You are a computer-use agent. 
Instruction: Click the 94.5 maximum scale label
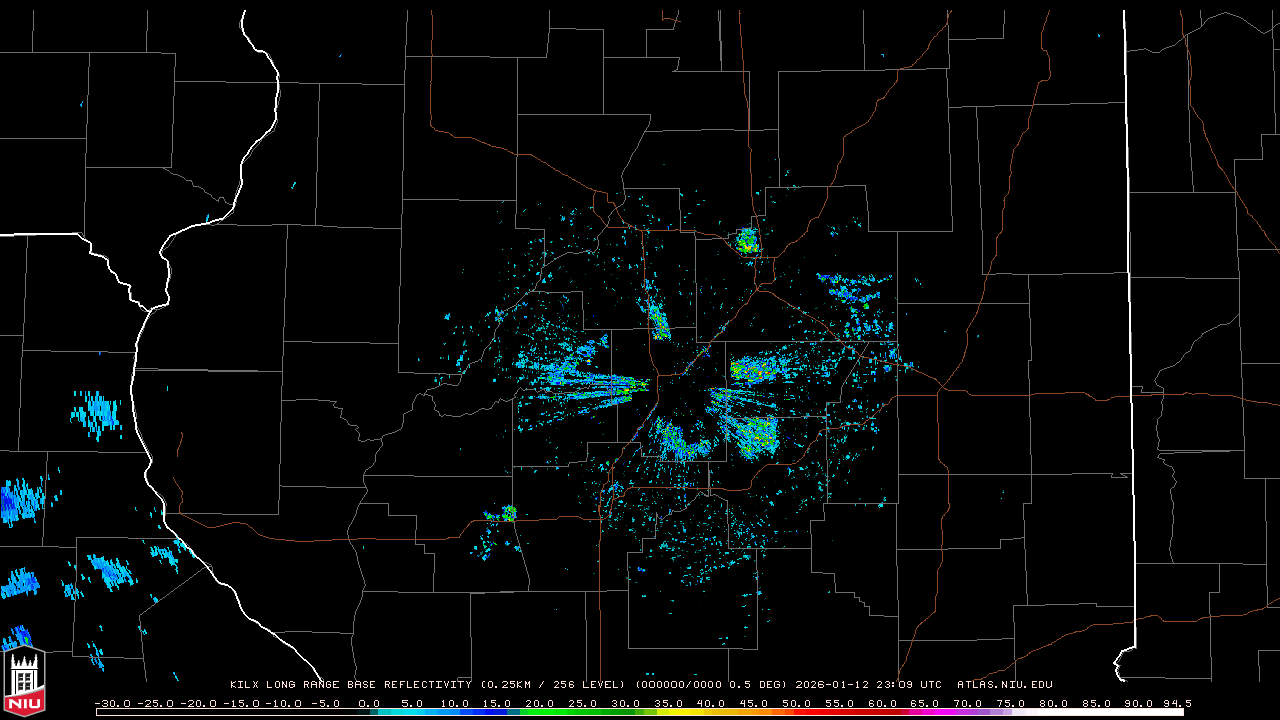pyautogui.click(x=1177, y=703)
